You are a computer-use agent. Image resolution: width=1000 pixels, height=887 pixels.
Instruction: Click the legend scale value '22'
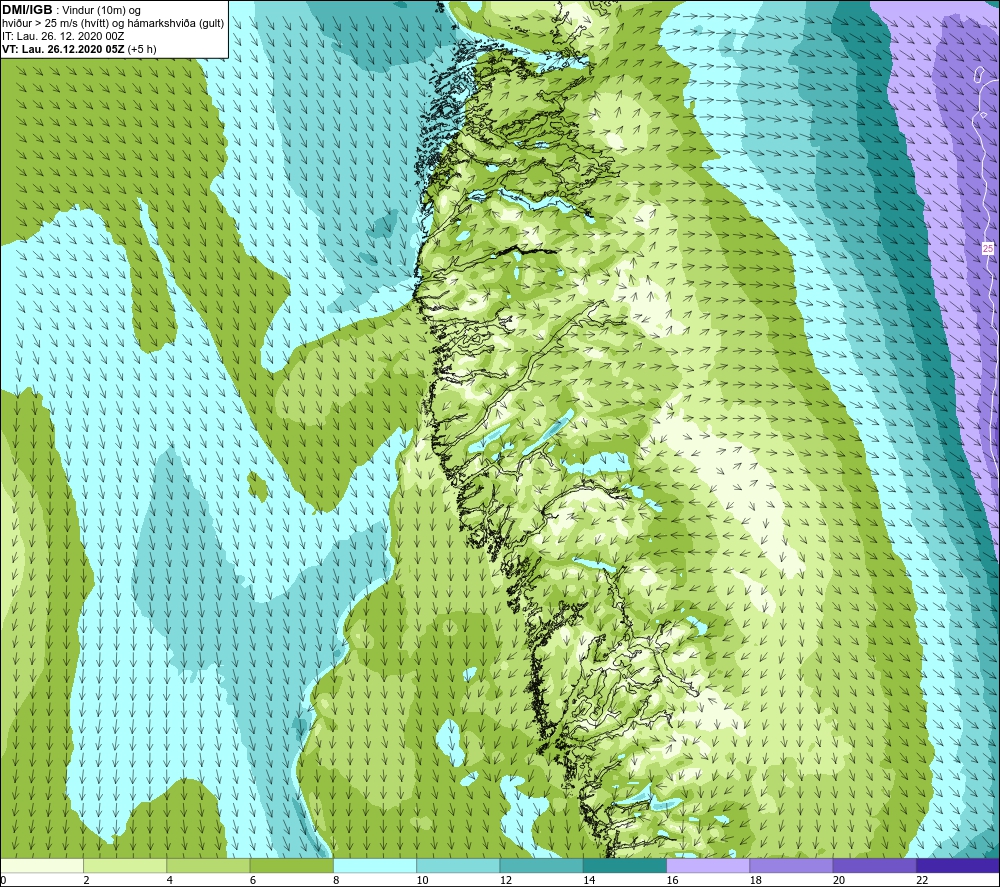[x=922, y=881]
